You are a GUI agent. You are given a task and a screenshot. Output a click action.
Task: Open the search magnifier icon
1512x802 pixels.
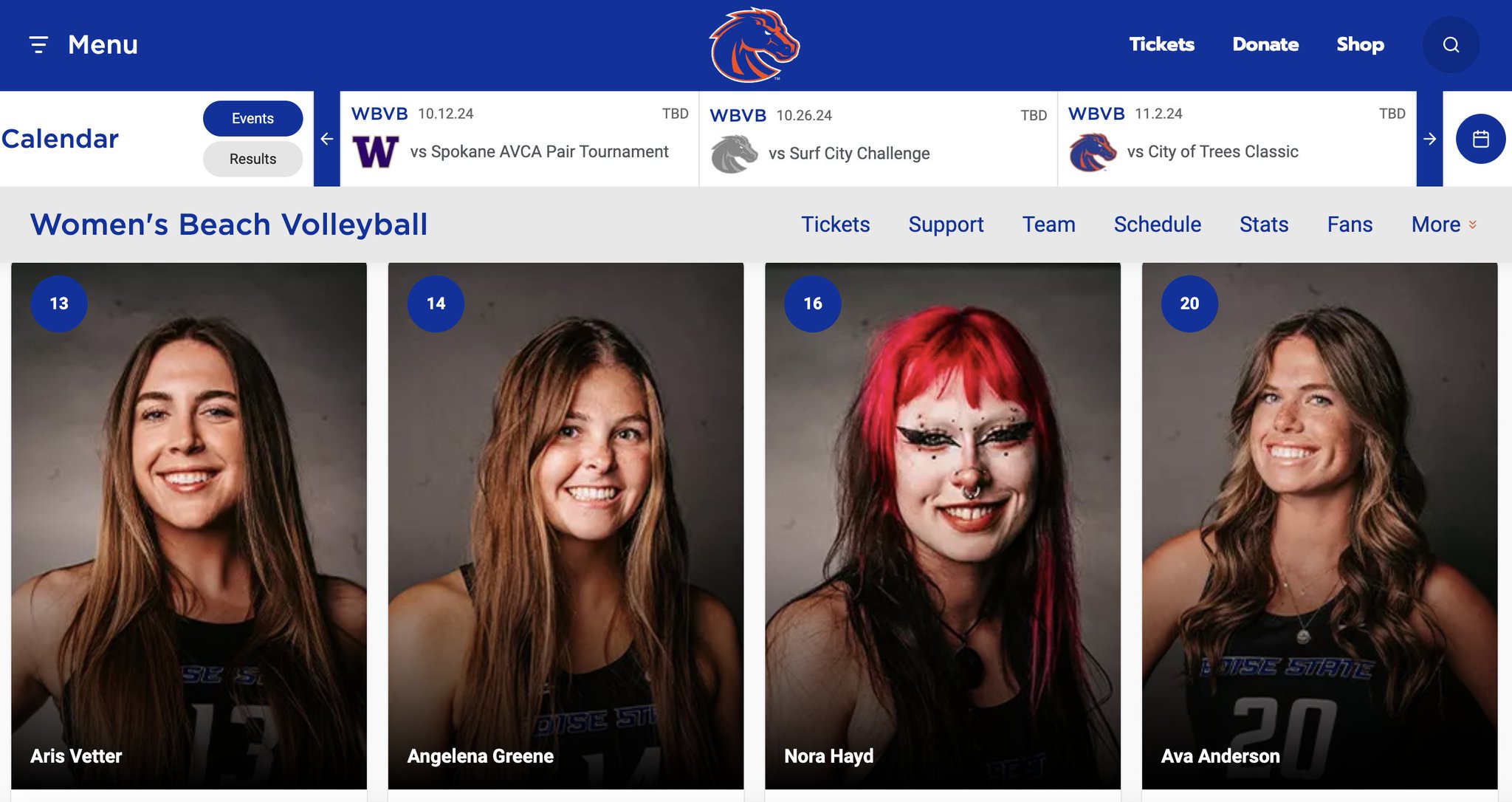coord(1451,45)
